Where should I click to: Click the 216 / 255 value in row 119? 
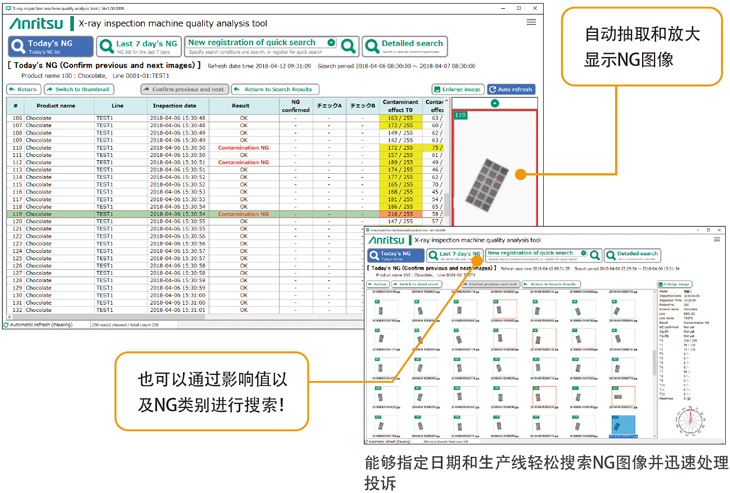400,214
